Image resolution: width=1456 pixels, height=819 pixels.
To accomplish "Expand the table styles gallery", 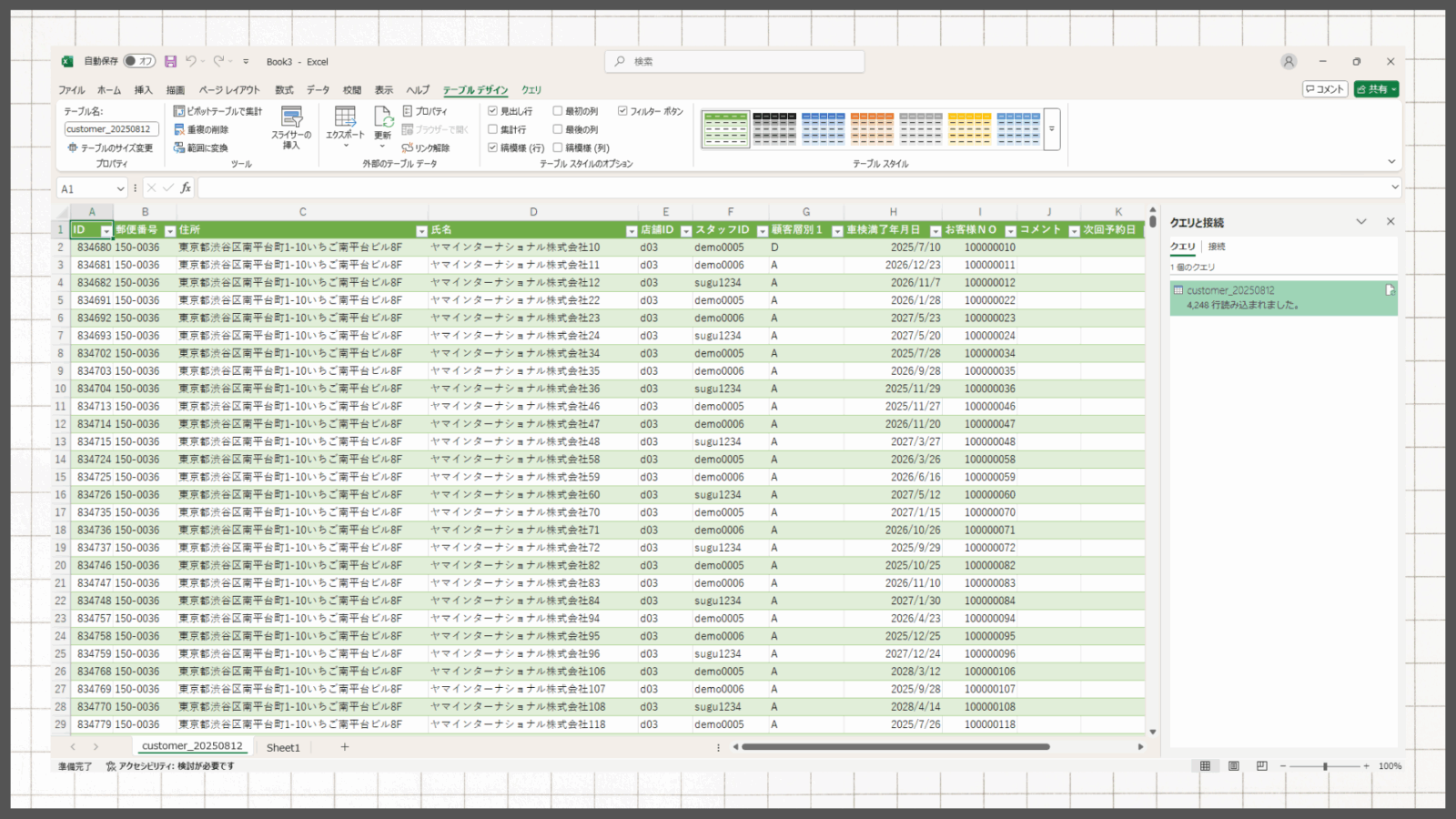I will point(1052,129).
